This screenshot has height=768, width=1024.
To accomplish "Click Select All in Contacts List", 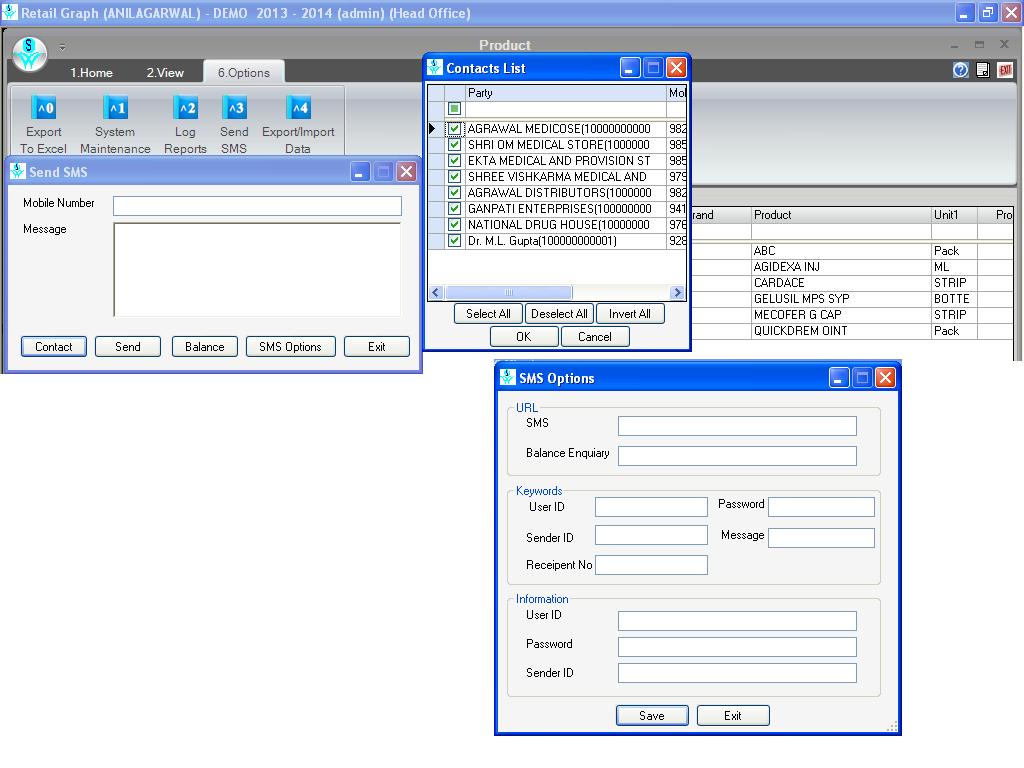I will (488, 314).
